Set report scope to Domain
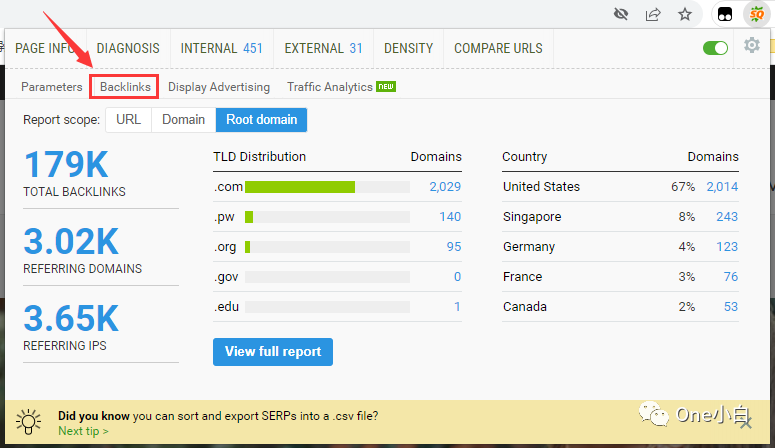 (x=183, y=120)
